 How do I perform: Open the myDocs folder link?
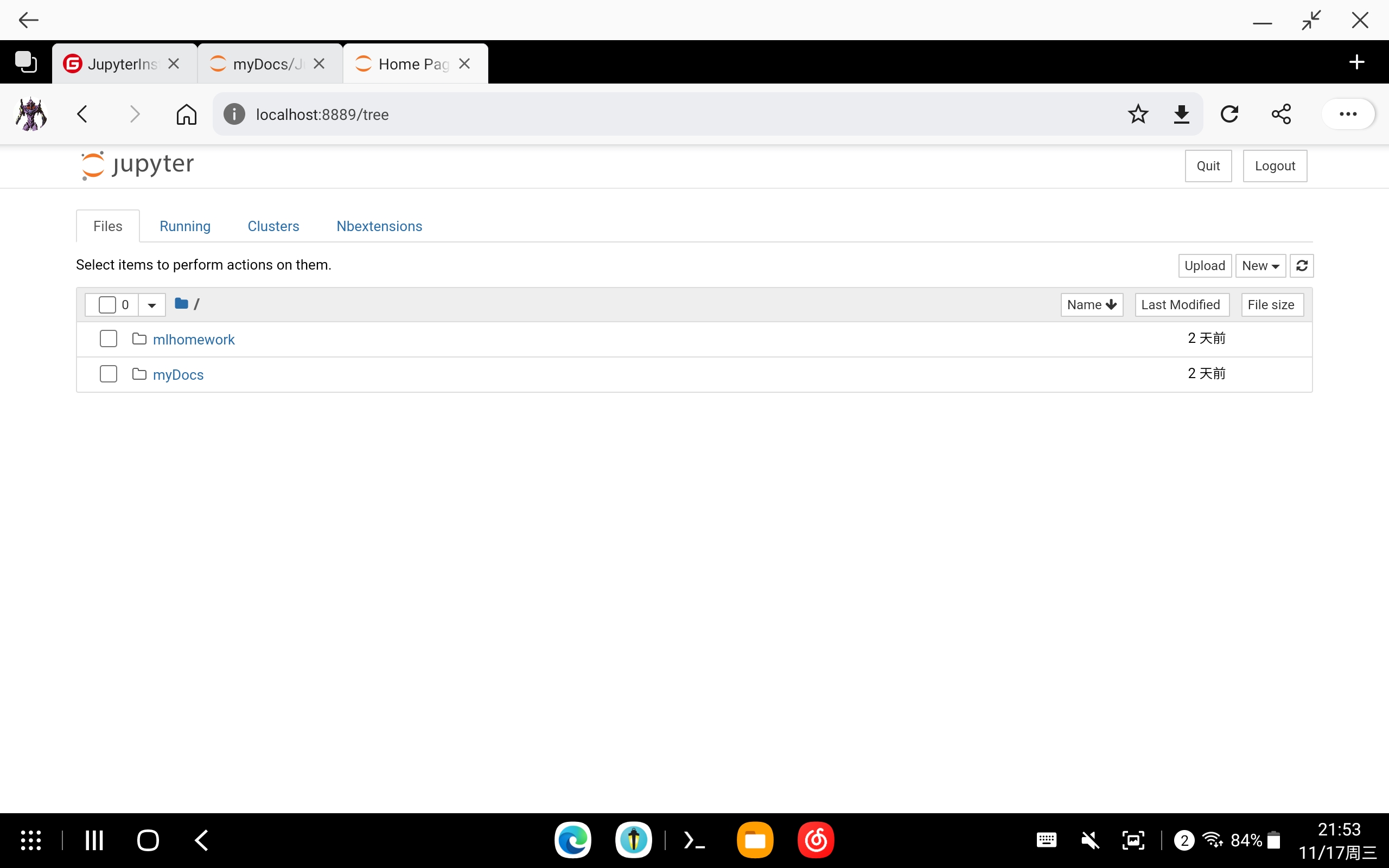178,374
